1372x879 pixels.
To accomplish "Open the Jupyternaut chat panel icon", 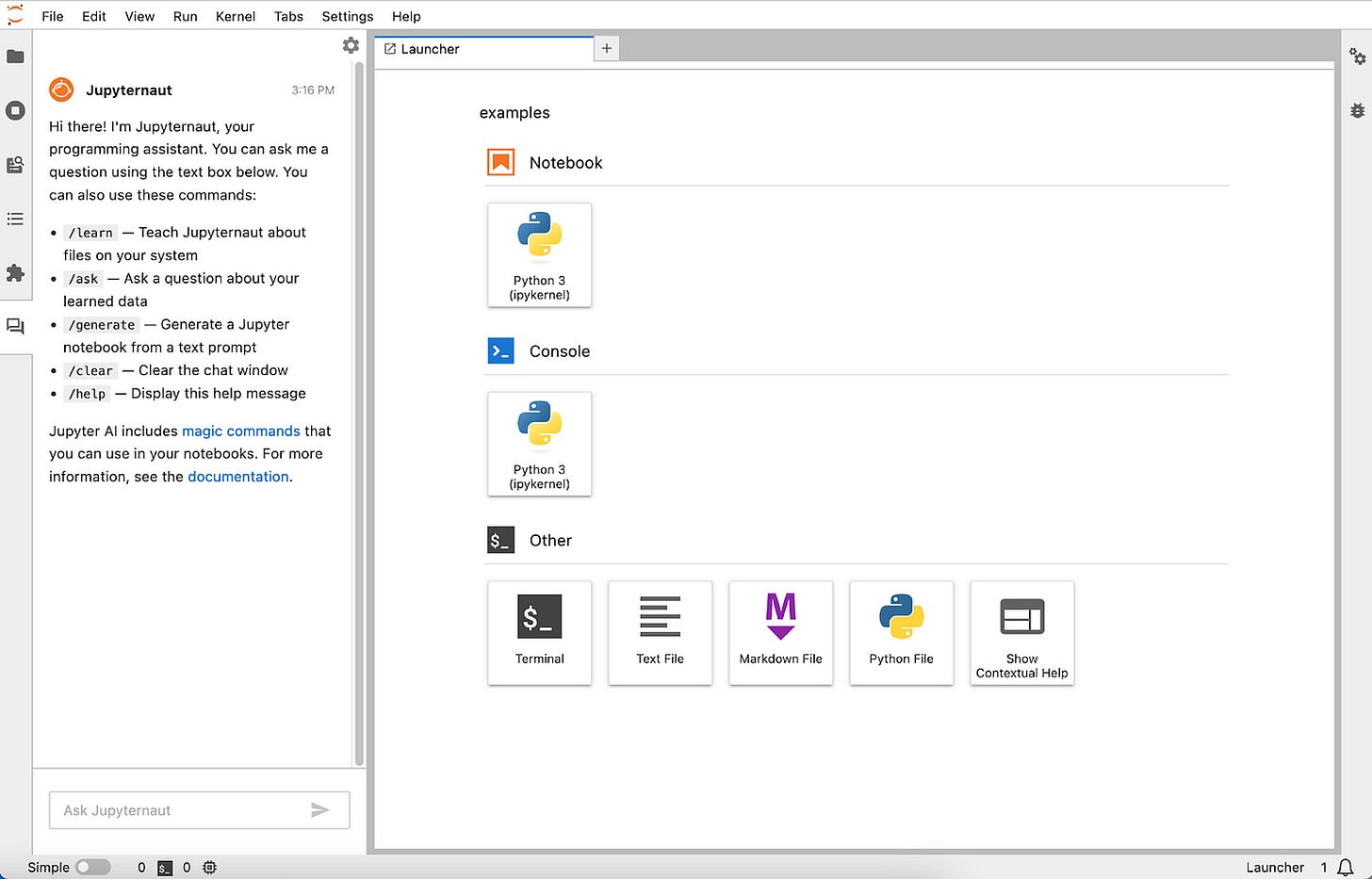I will coord(16,326).
